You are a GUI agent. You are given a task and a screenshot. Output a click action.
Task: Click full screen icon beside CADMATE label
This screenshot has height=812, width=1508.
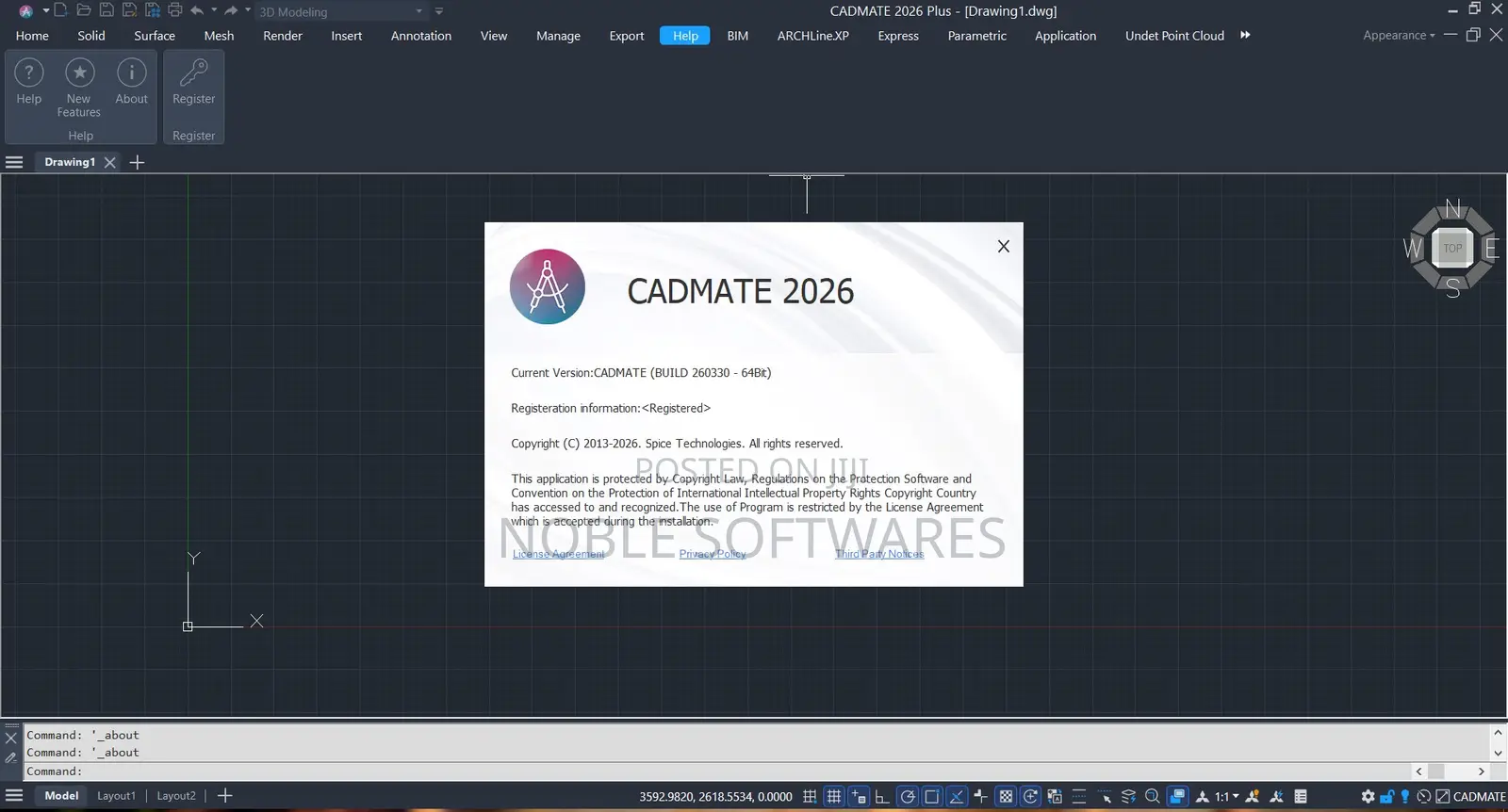click(x=1443, y=796)
